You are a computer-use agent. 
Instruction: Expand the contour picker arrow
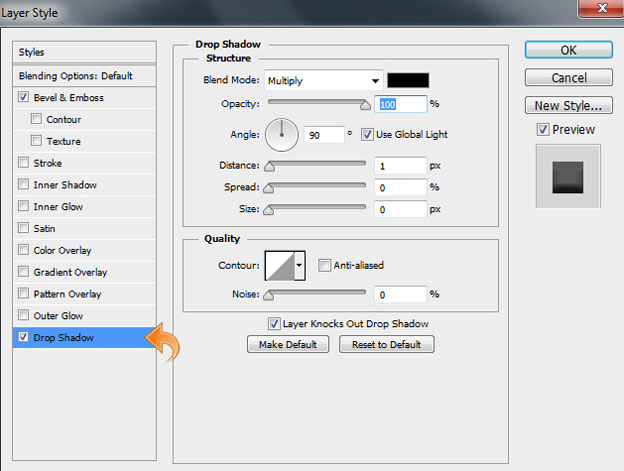(x=299, y=266)
